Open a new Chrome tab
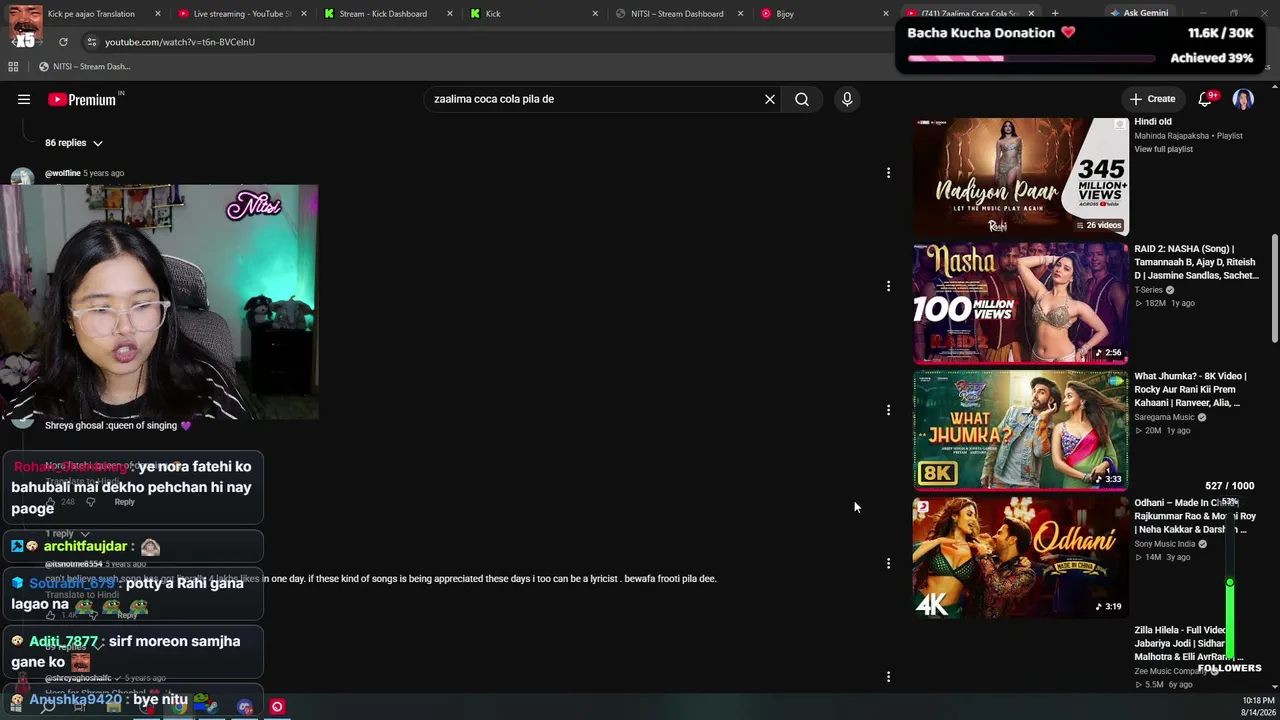This screenshot has height=720, width=1280. point(1055,14)
